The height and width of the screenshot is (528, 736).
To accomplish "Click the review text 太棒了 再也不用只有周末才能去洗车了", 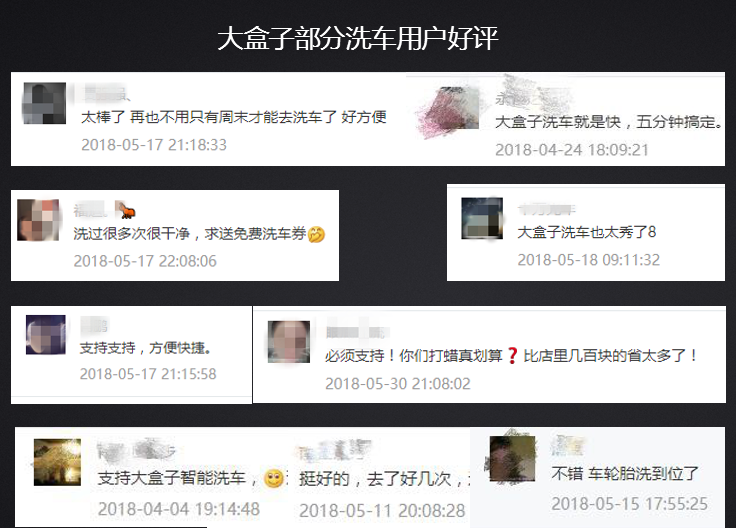I will (209, 117).
